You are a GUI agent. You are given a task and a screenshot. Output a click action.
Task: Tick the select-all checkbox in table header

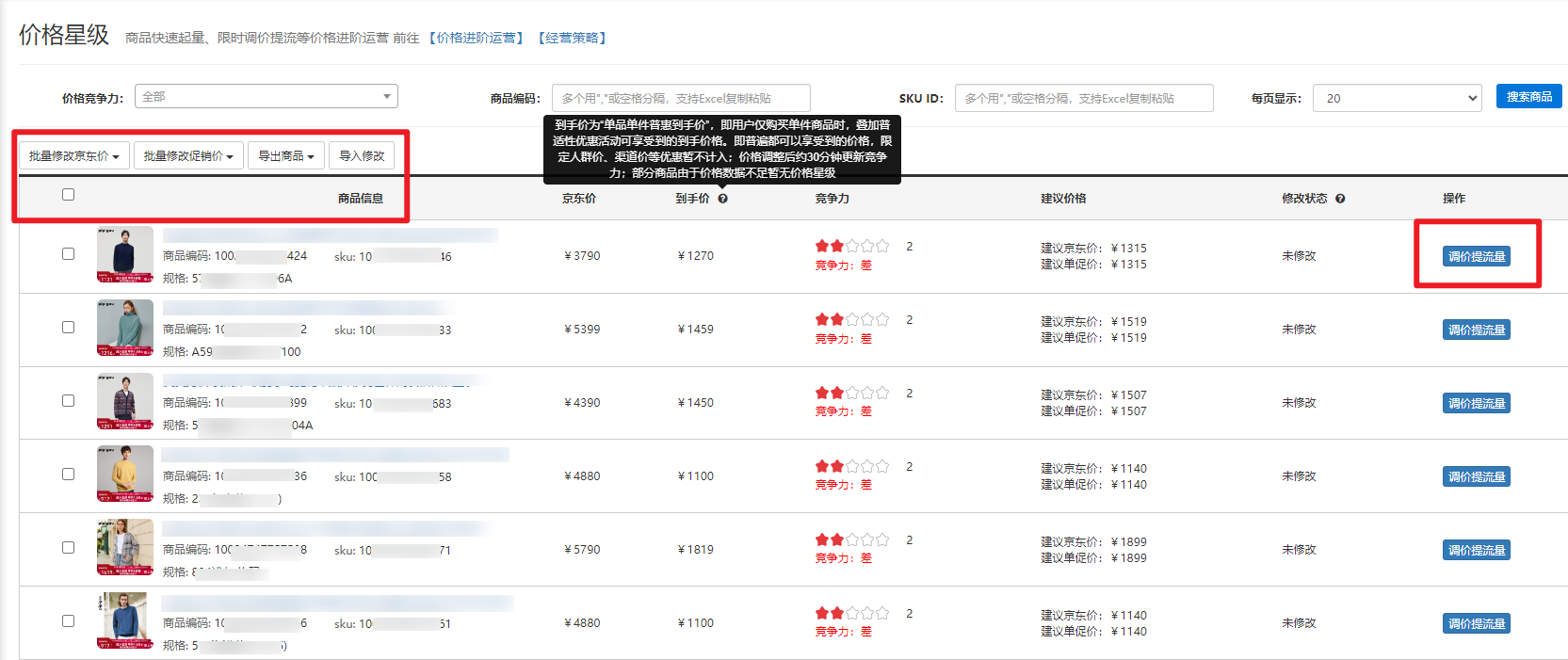(x=68, y=195)
